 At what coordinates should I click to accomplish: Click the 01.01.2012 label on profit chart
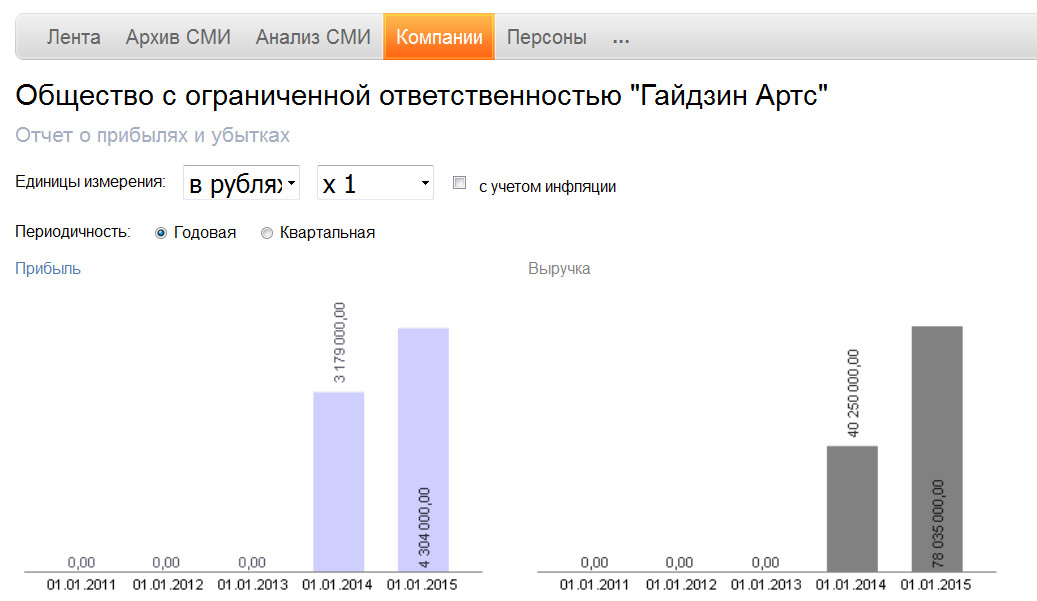click(x=167, y=585)
